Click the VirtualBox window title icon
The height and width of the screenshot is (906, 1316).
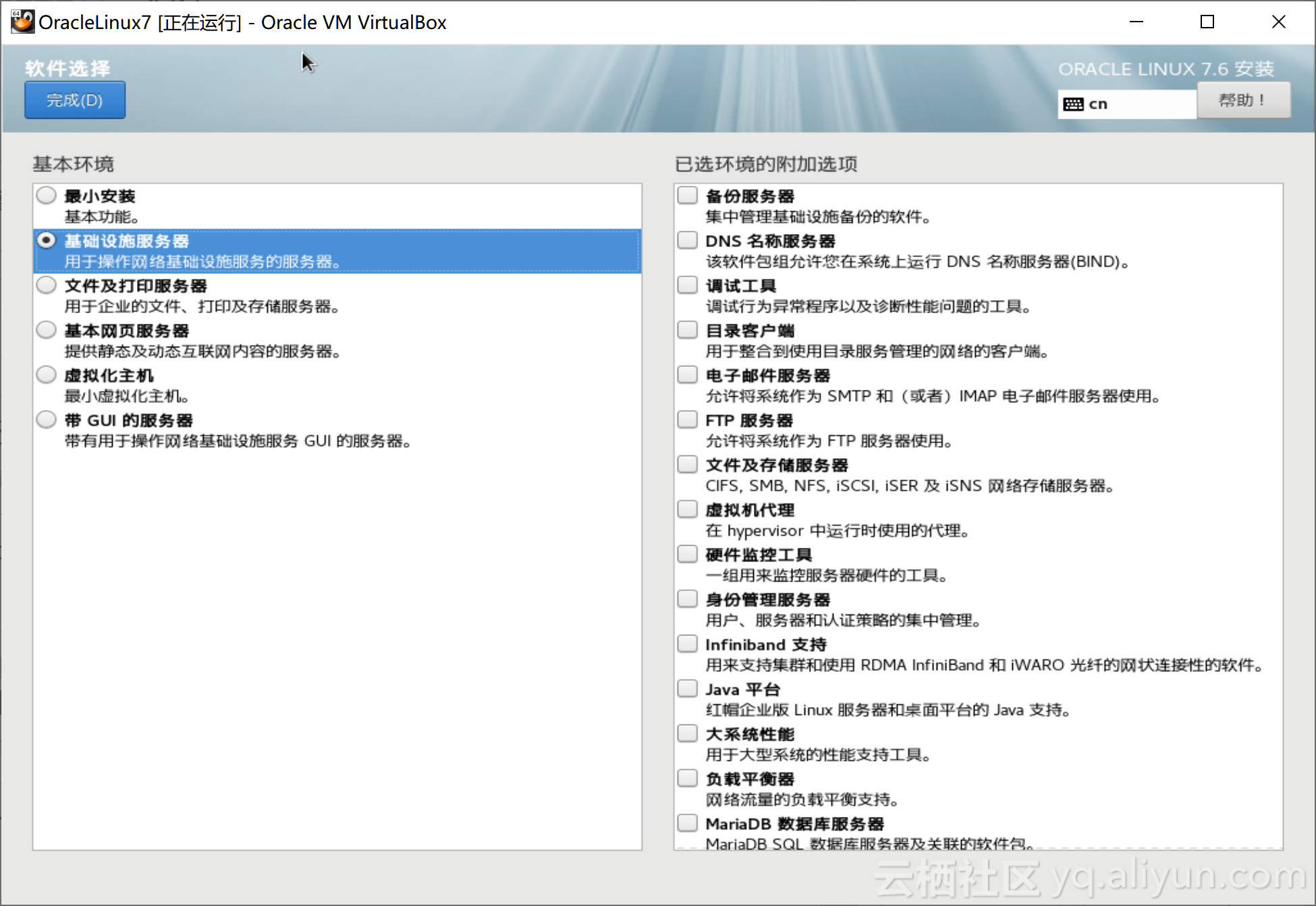[22, 22]
